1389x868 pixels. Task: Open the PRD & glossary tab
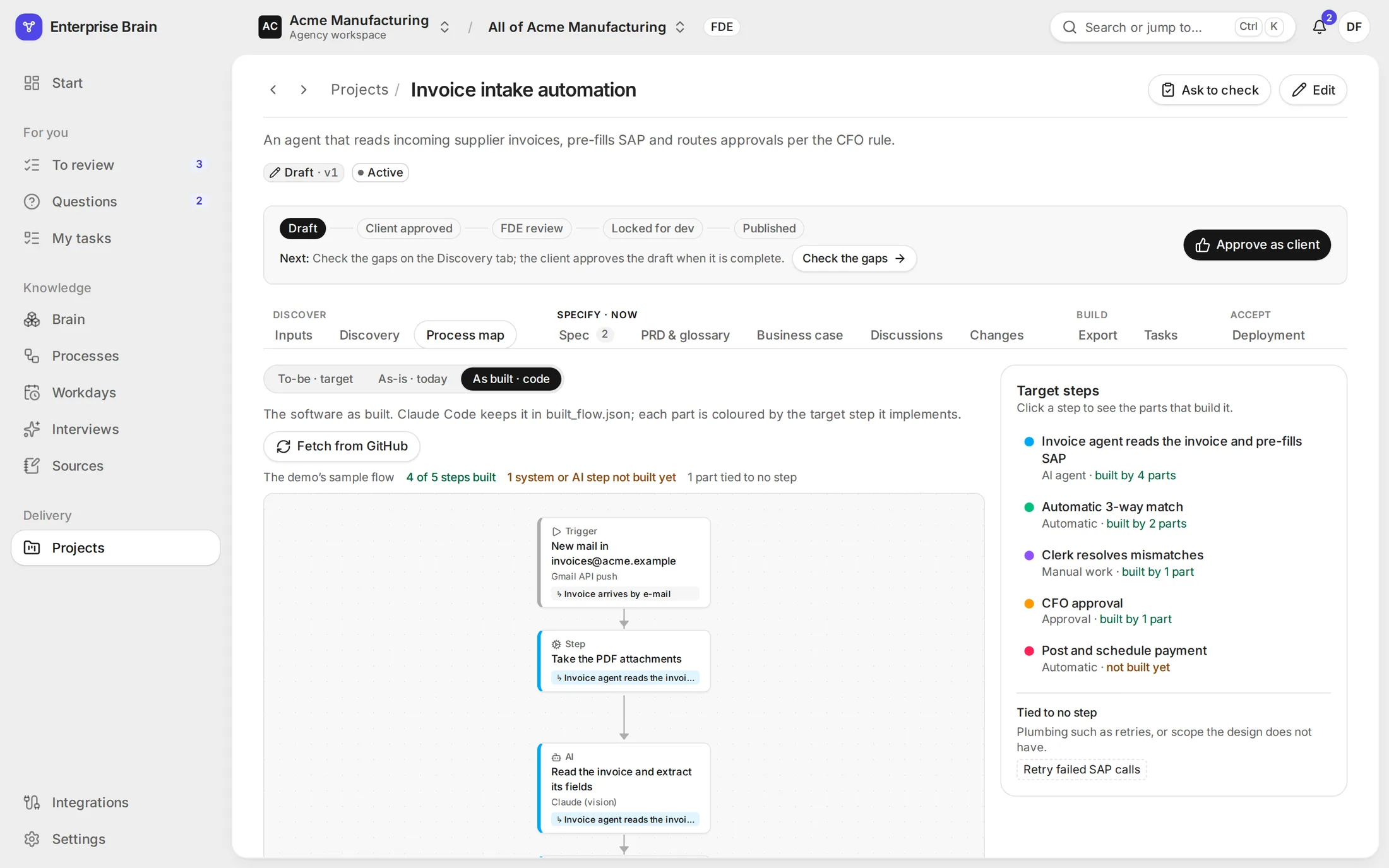(685, 335)
